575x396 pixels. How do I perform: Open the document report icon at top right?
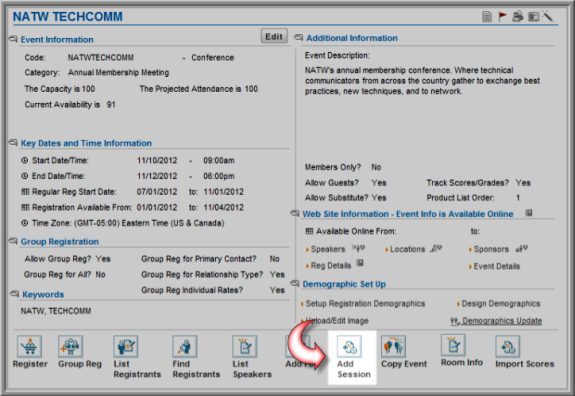(487, 16)
